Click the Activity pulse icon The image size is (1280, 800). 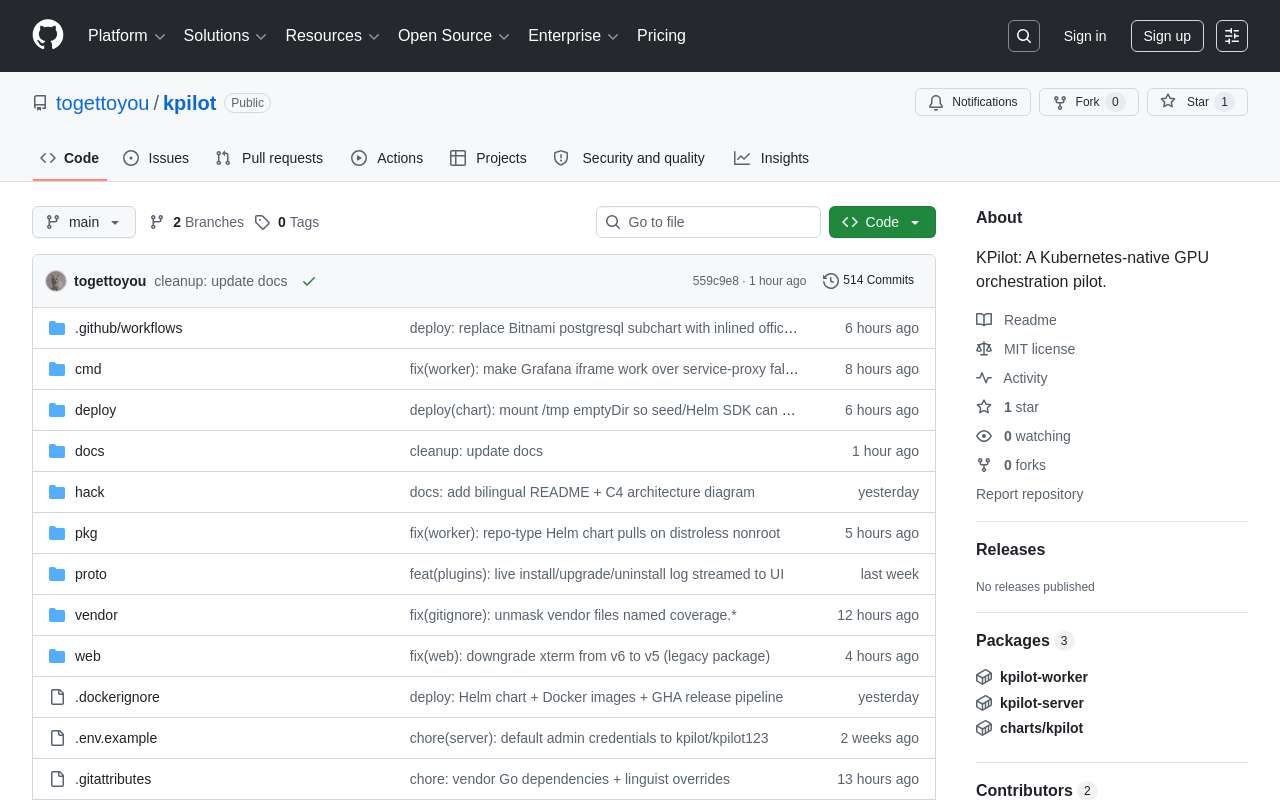(x=984, y=378)
